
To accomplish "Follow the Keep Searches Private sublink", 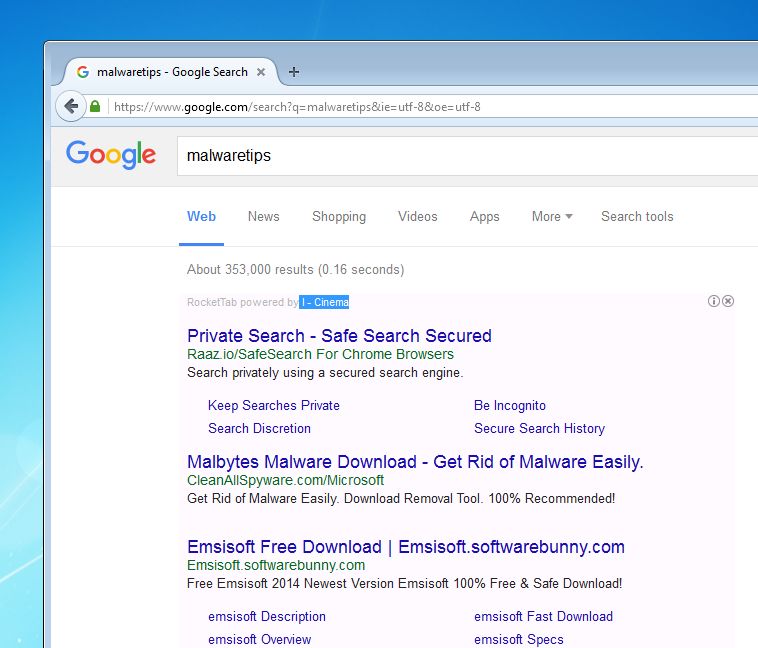I will (x=274, y=405).
